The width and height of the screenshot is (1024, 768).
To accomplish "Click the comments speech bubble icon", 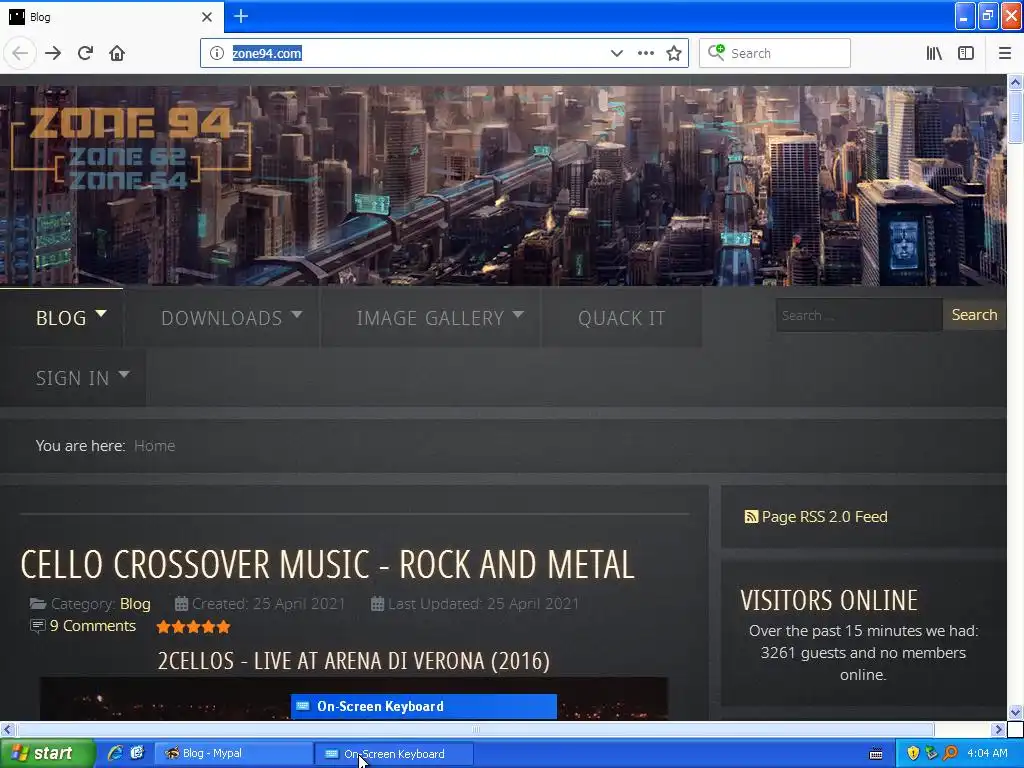I will coord(38,626).
